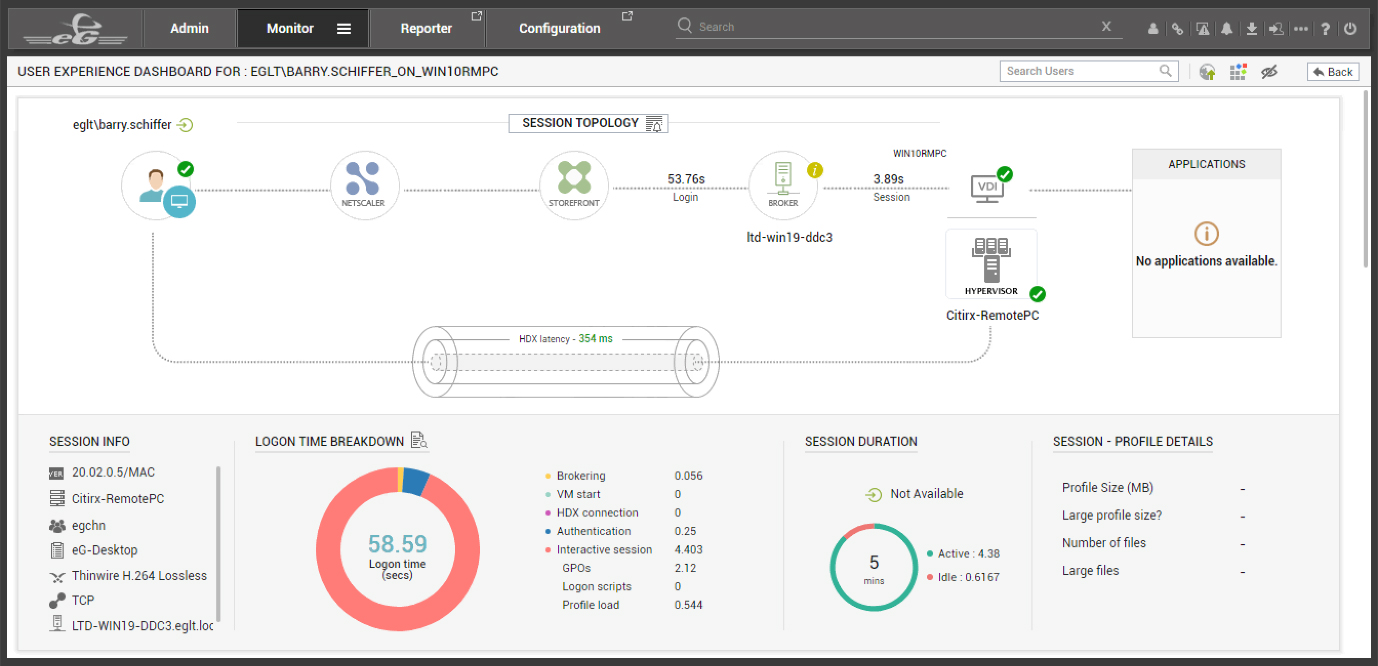Click the login arrow beside eglt\barry.schiffer
This screenshot has width=1378, height=666.
tap(185, 125)
